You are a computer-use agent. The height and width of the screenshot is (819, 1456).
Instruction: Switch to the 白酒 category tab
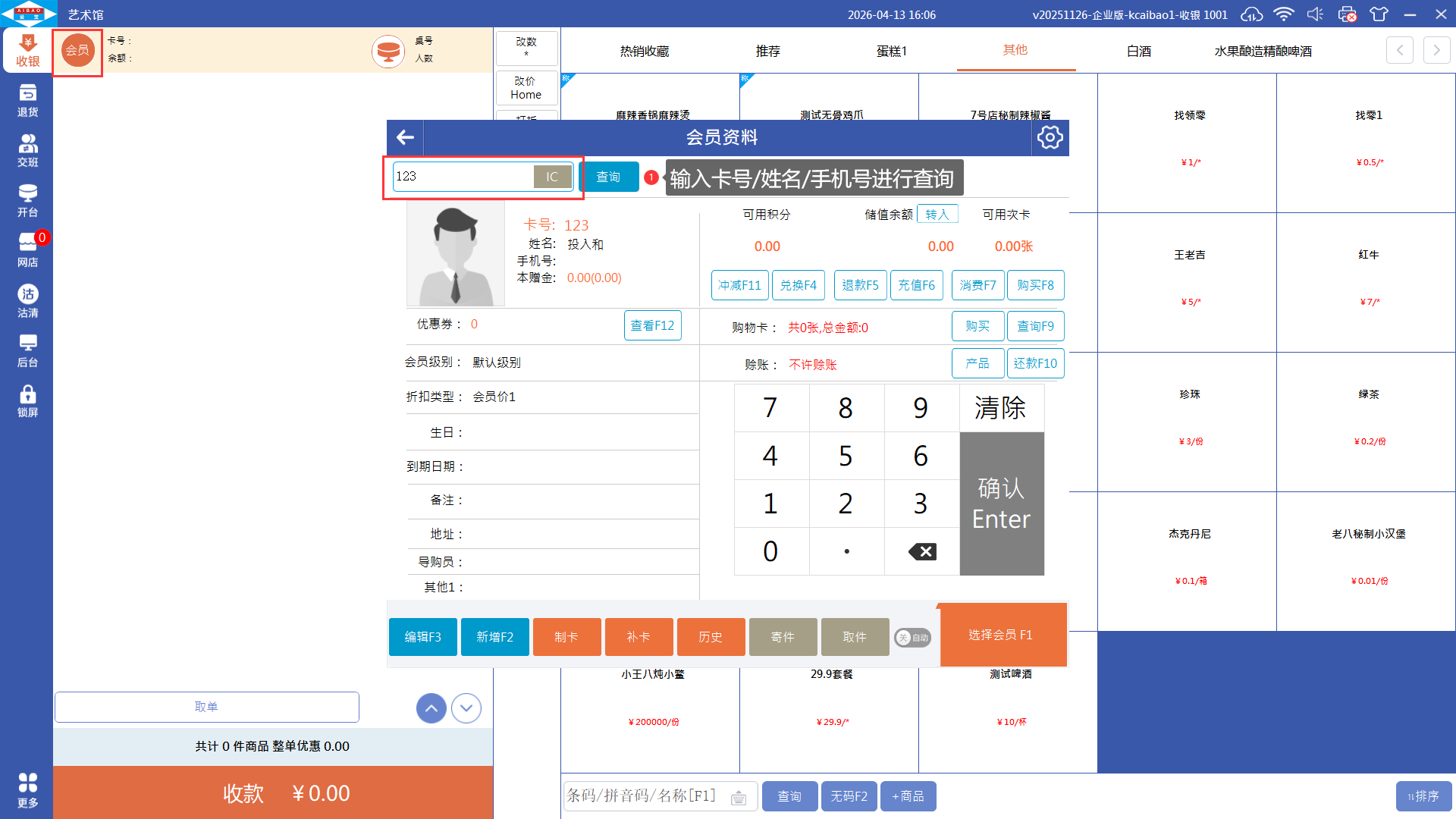(x=1138, y=51)
